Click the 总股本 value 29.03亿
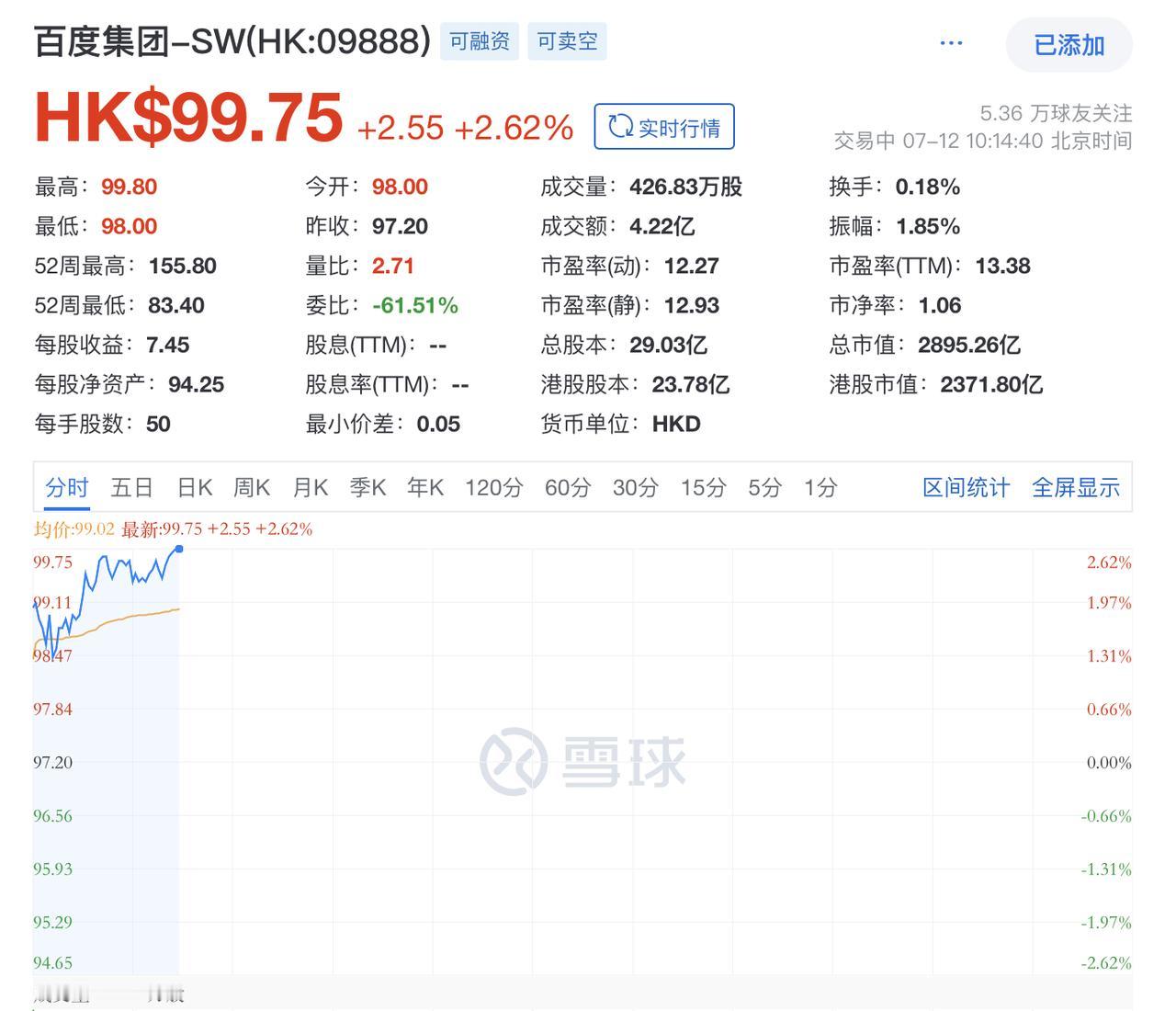The height and width of the screenshot is (1011, 1176). point(668,345)
